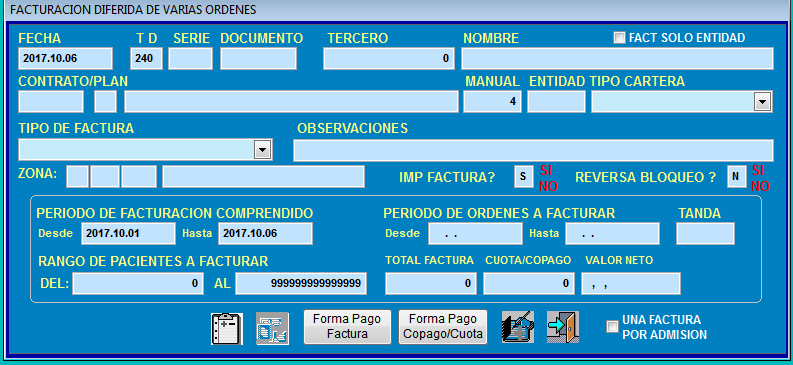Image resolution: width=793 pixels, height=365 pixels.
Task: Click ordenes a facturar Hasta date field
Action: click(x=612, y=234)
